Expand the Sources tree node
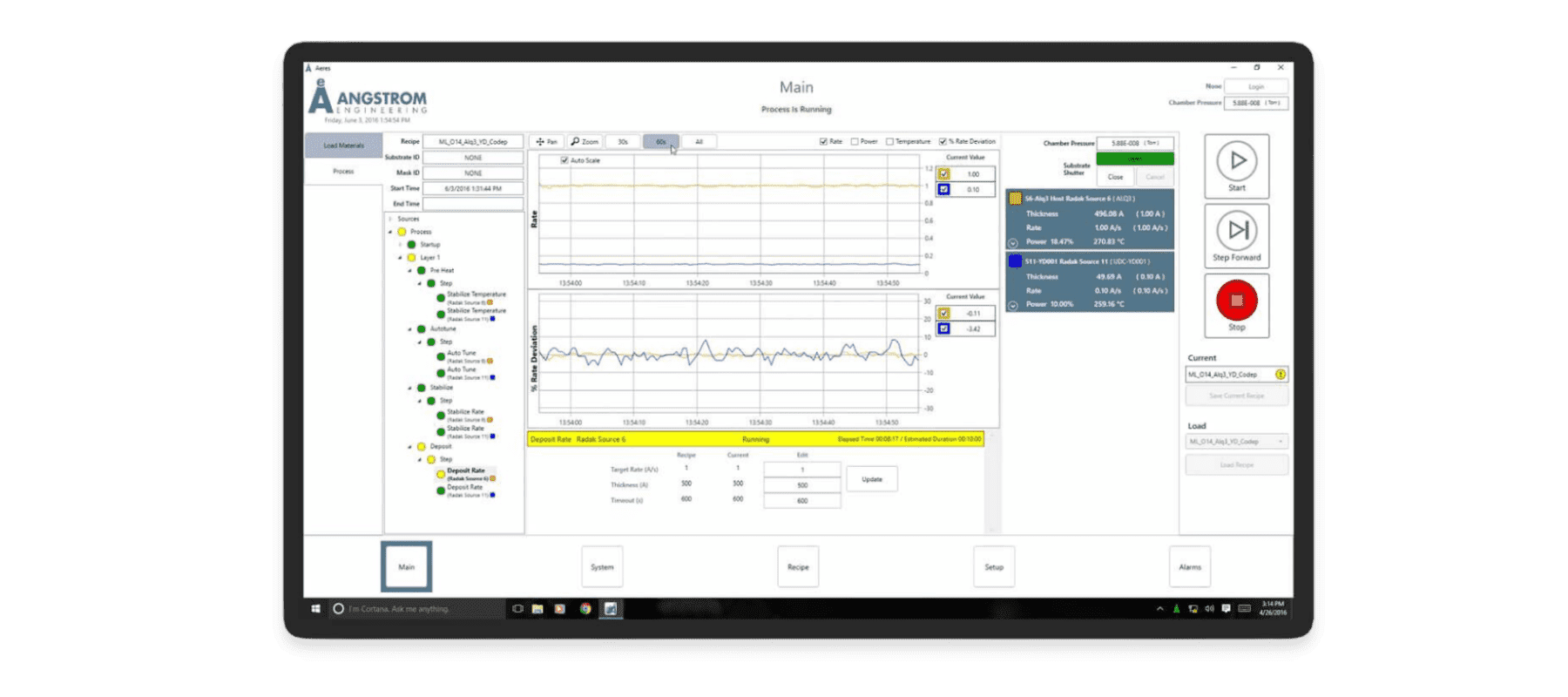Screen dimensions: 1568x697 tap(390, 219)
